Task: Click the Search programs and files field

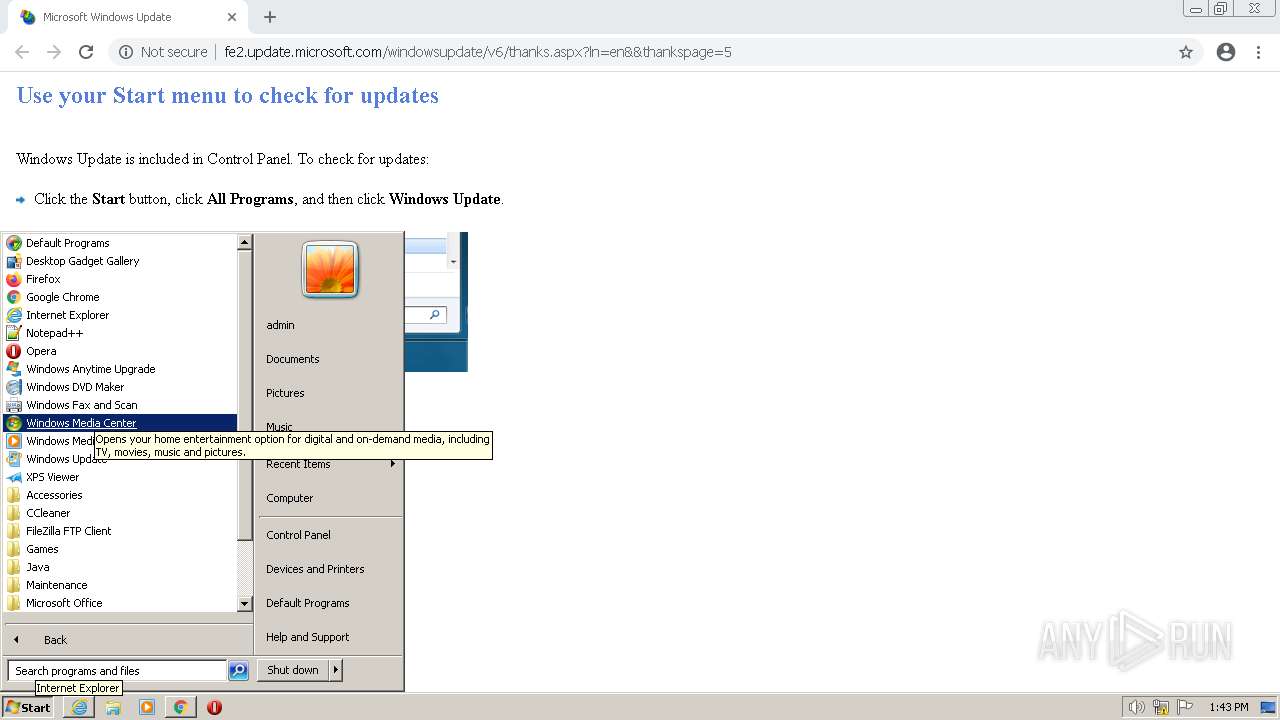Action: coord(117,671)
